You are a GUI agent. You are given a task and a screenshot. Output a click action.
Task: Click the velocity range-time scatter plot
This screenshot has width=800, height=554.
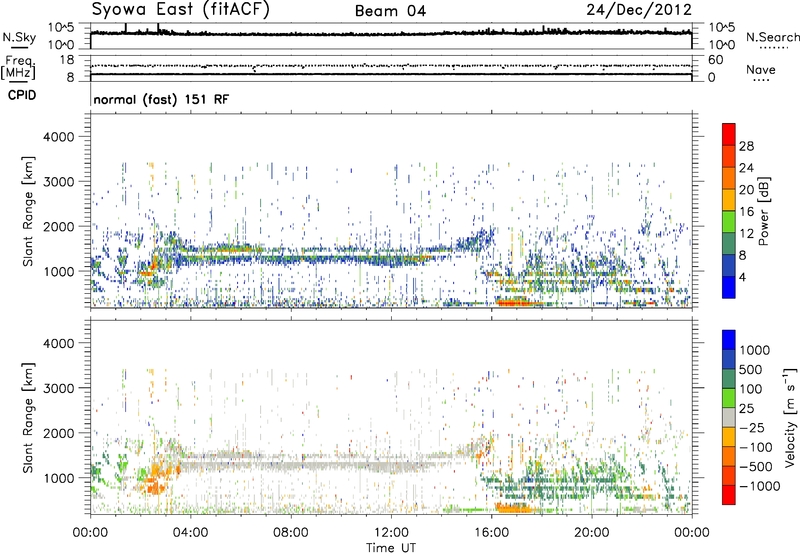pyautogui.click(x=391, y=417)
